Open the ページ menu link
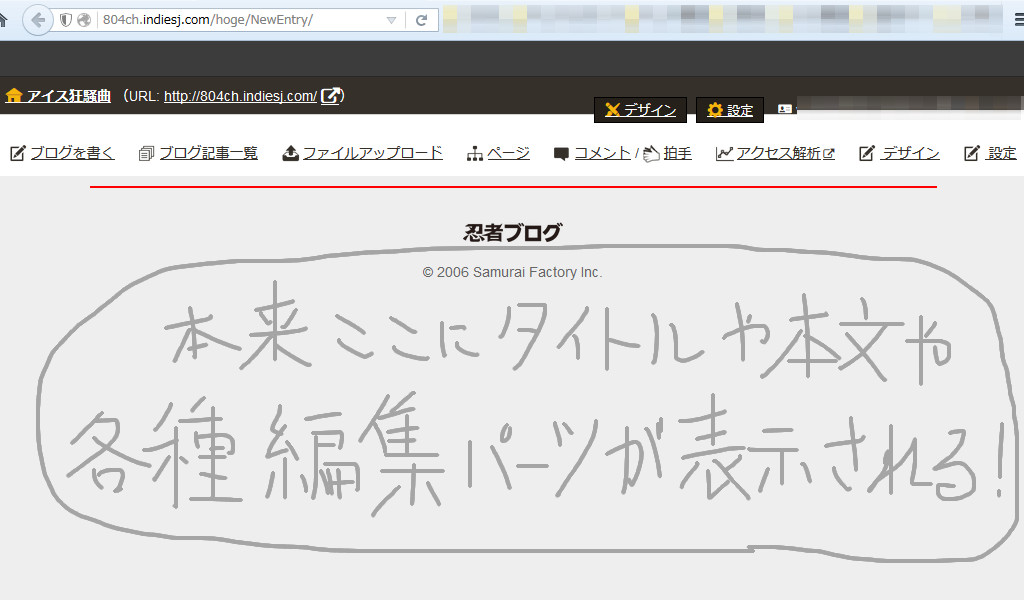The width and height of the screenshot is (1024, 600). click(x=508, y=153)
